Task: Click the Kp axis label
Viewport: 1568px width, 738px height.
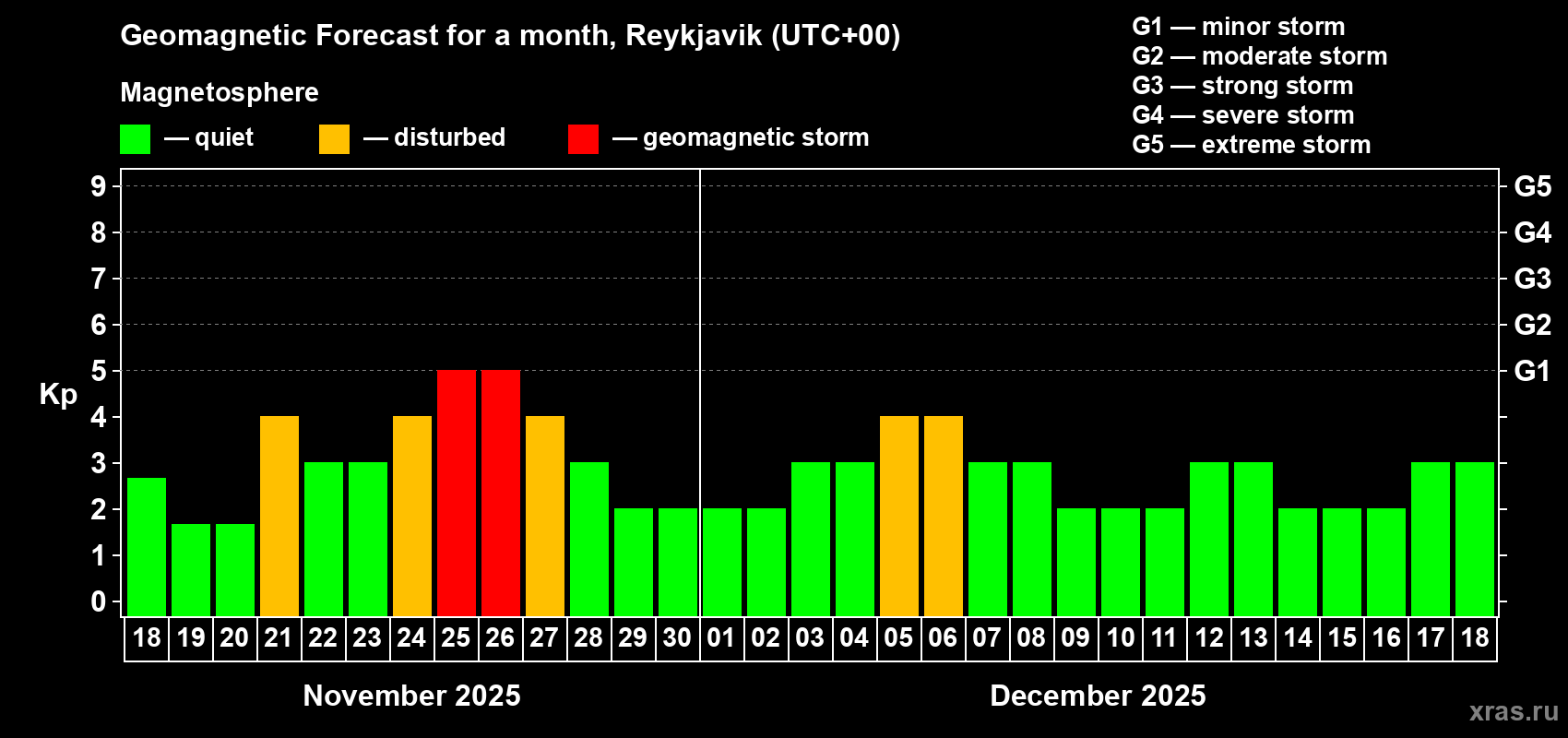Action: tap(58, 395)
